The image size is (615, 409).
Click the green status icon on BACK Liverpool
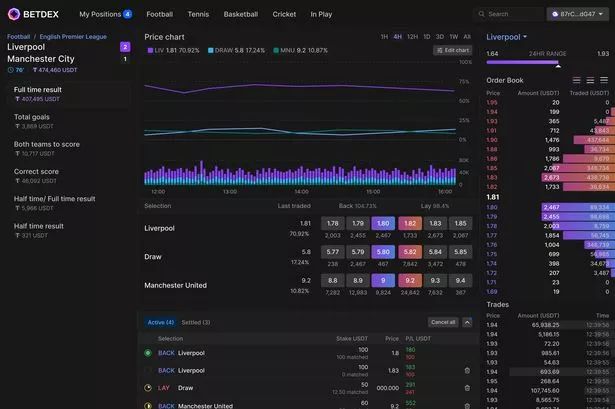coord(148,353)
